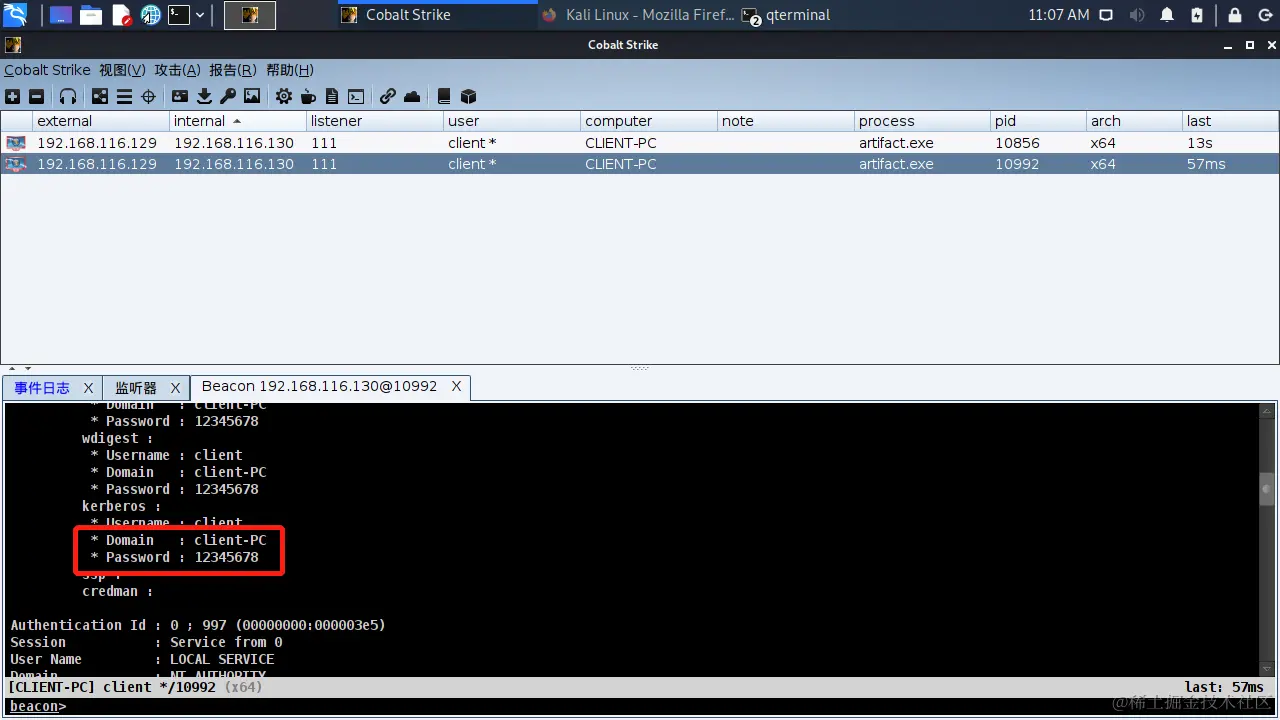The height and width of the screenshot is (720, 1280).
Task: Click the coffee cup Java applet icon
Action: tap(308, 96)
